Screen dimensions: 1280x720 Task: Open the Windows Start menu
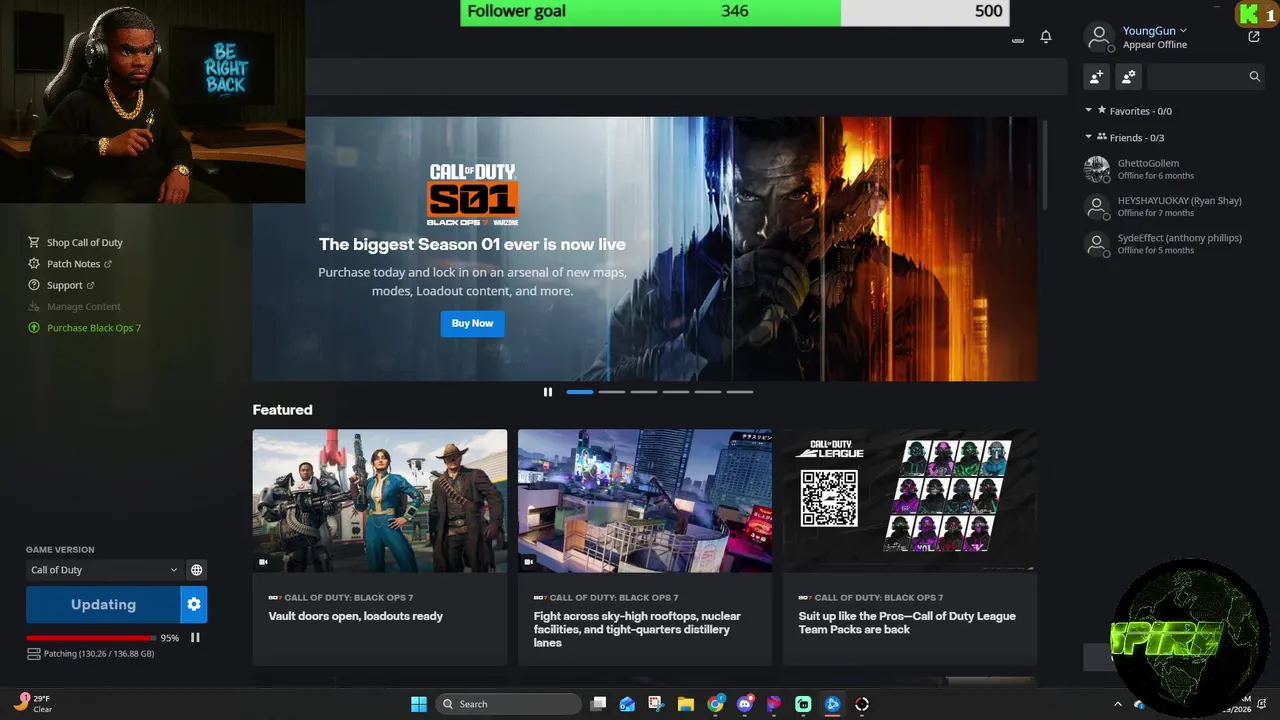419,704
